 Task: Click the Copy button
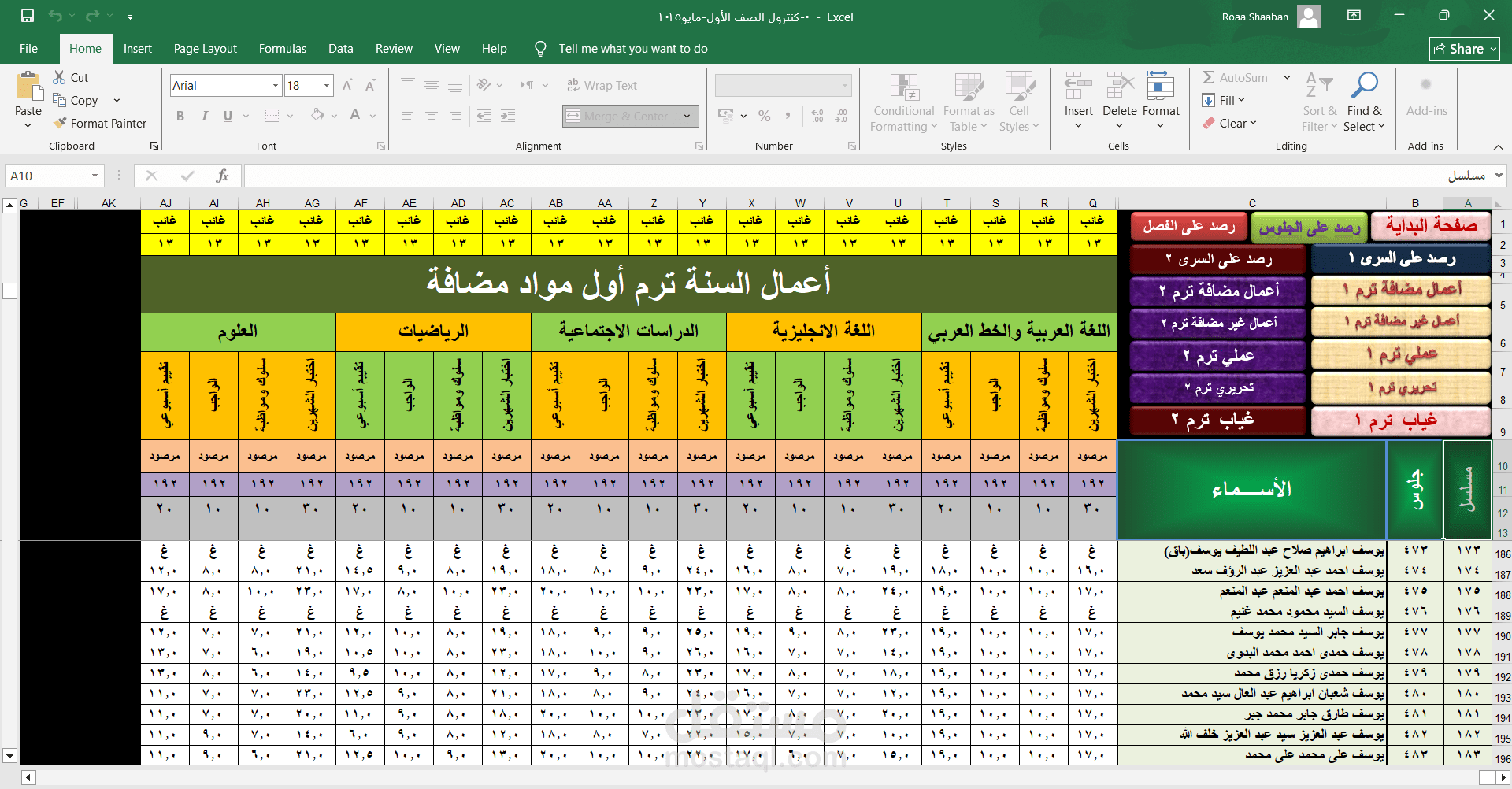coord(76,100)
